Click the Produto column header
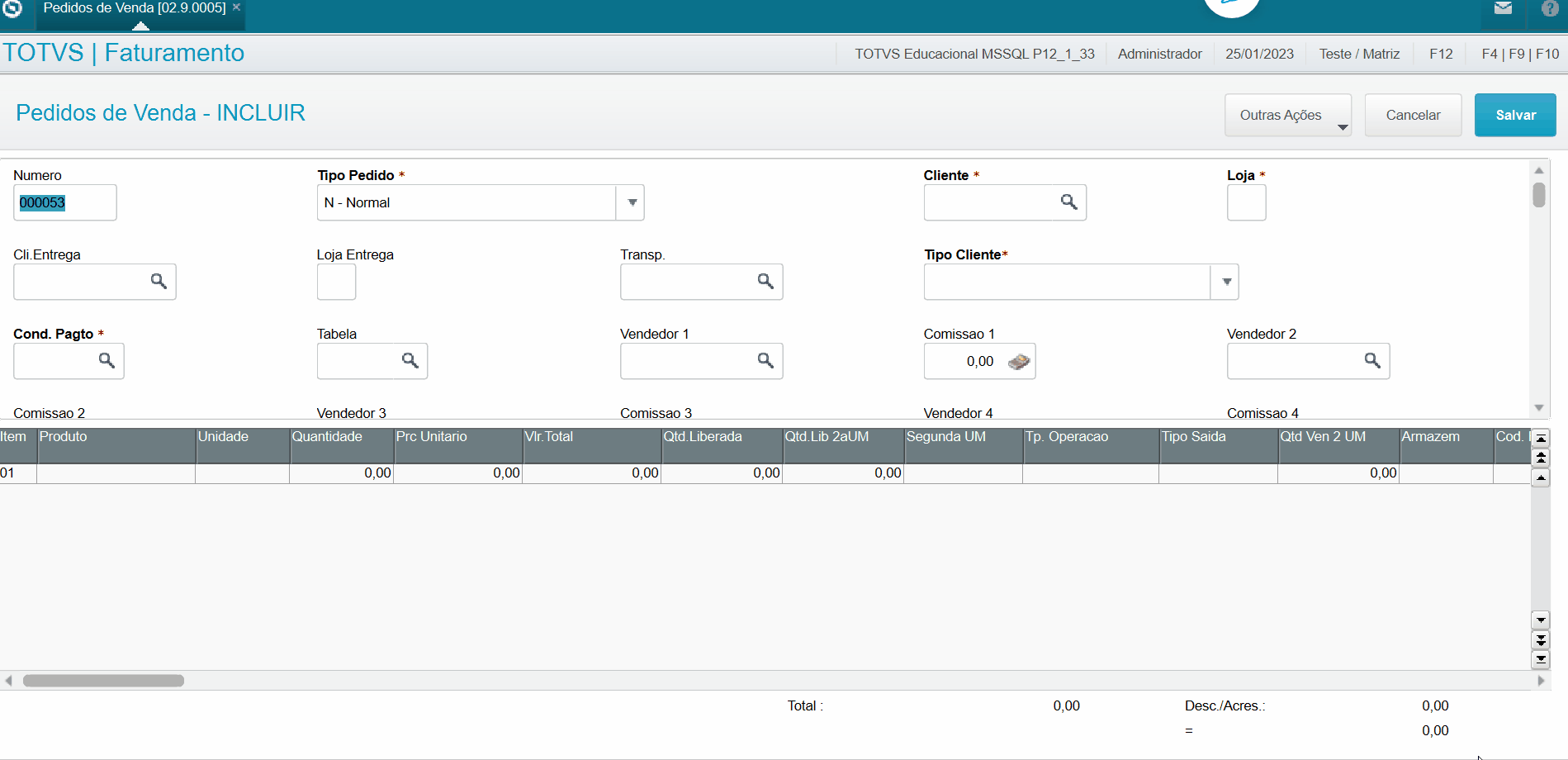The image size is (1568, 760). pyautogui.click(x=116, y=444)
